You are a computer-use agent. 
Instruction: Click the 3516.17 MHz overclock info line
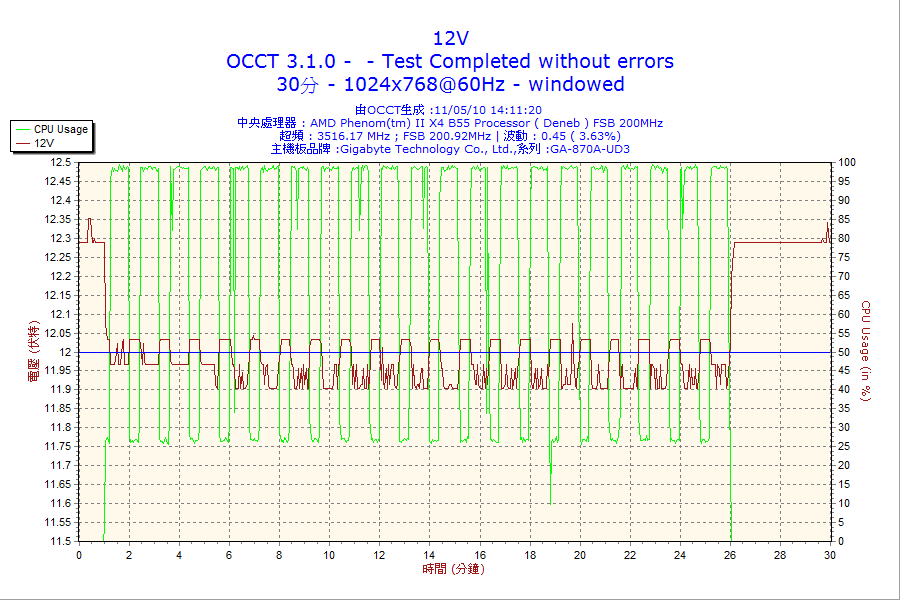point(450,136)
